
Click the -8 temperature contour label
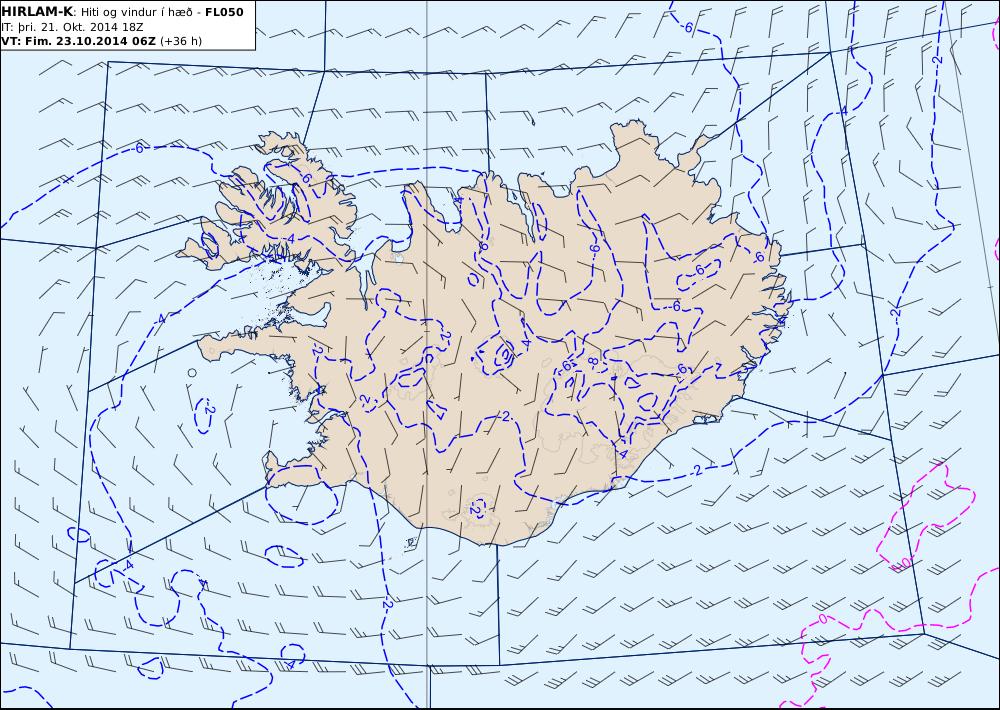click(x=592, y=362)
